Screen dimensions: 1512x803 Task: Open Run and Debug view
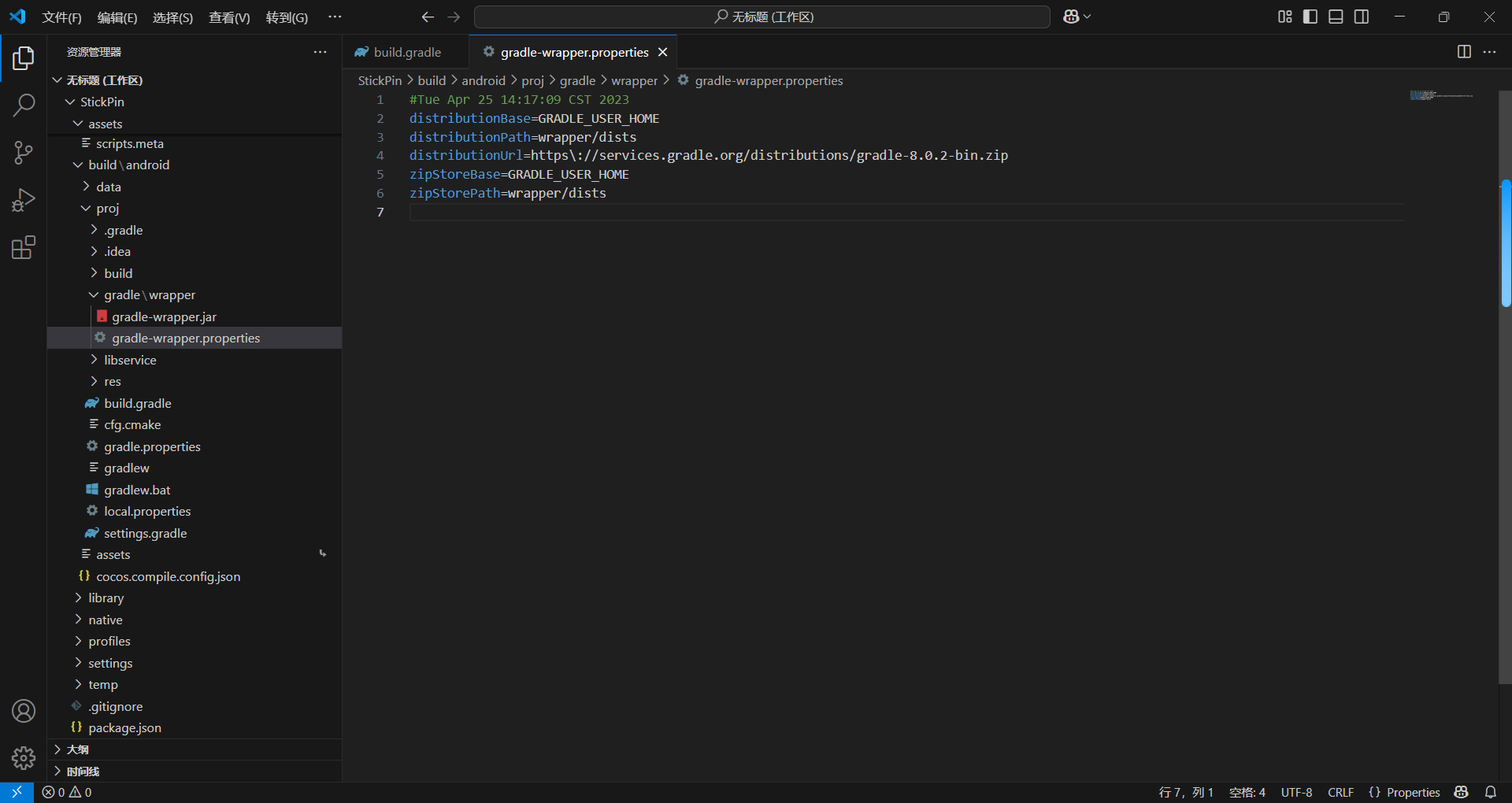pyautogui.click(x=24, y=200)
